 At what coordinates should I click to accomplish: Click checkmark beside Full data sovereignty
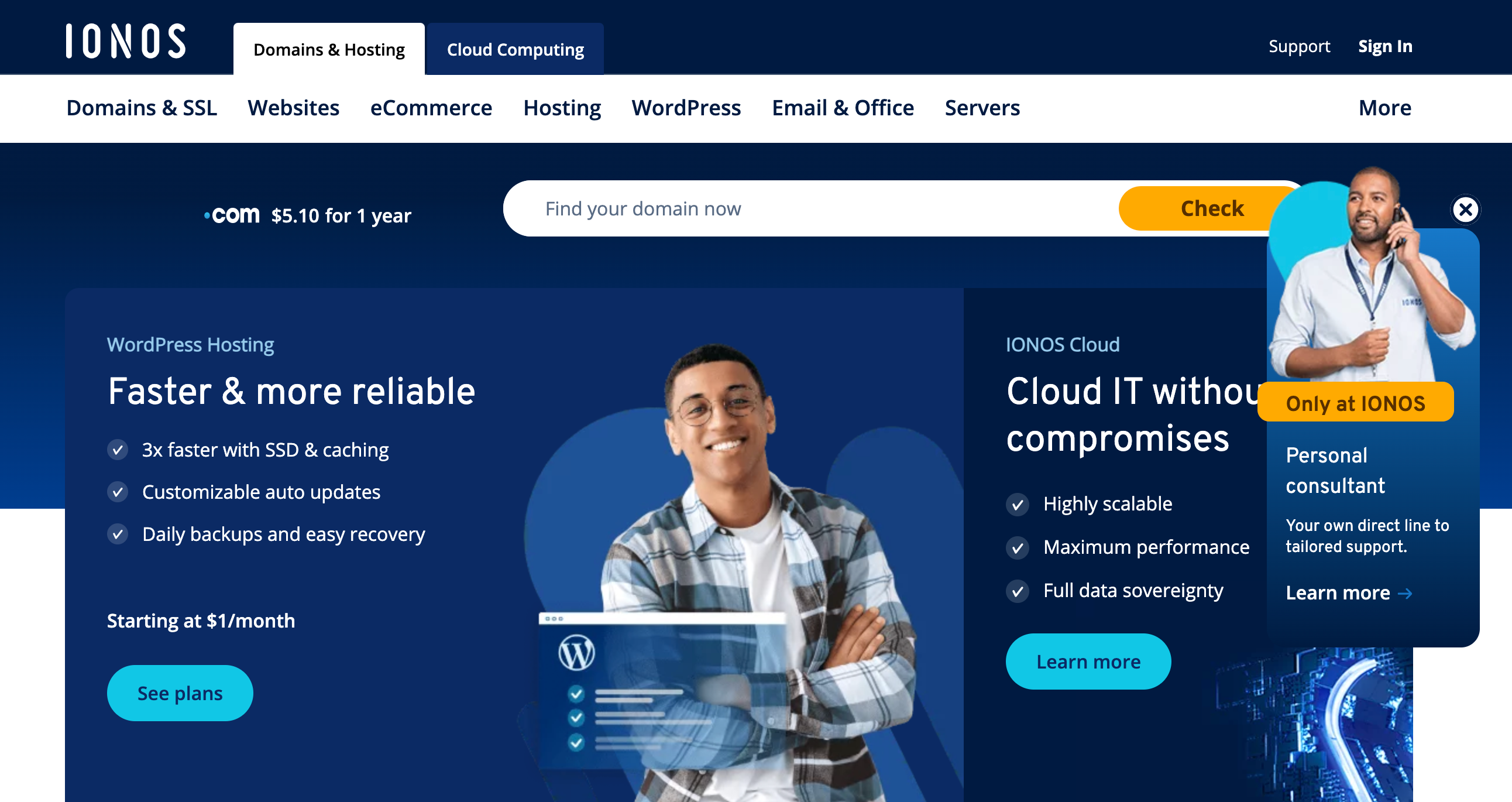pyautogui.click(x=1017, y=591)
